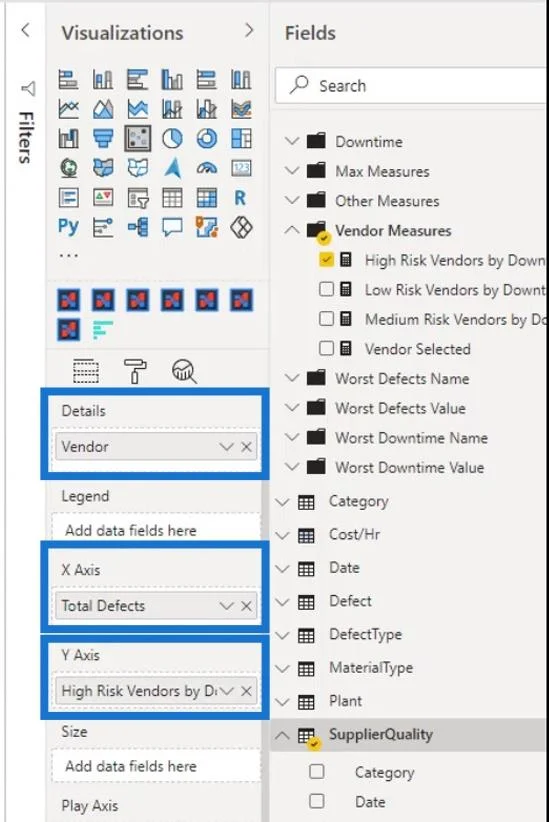Screen dimensions: 549x822
Task: Insert a Python visual
Action: [x=68, y=227]
